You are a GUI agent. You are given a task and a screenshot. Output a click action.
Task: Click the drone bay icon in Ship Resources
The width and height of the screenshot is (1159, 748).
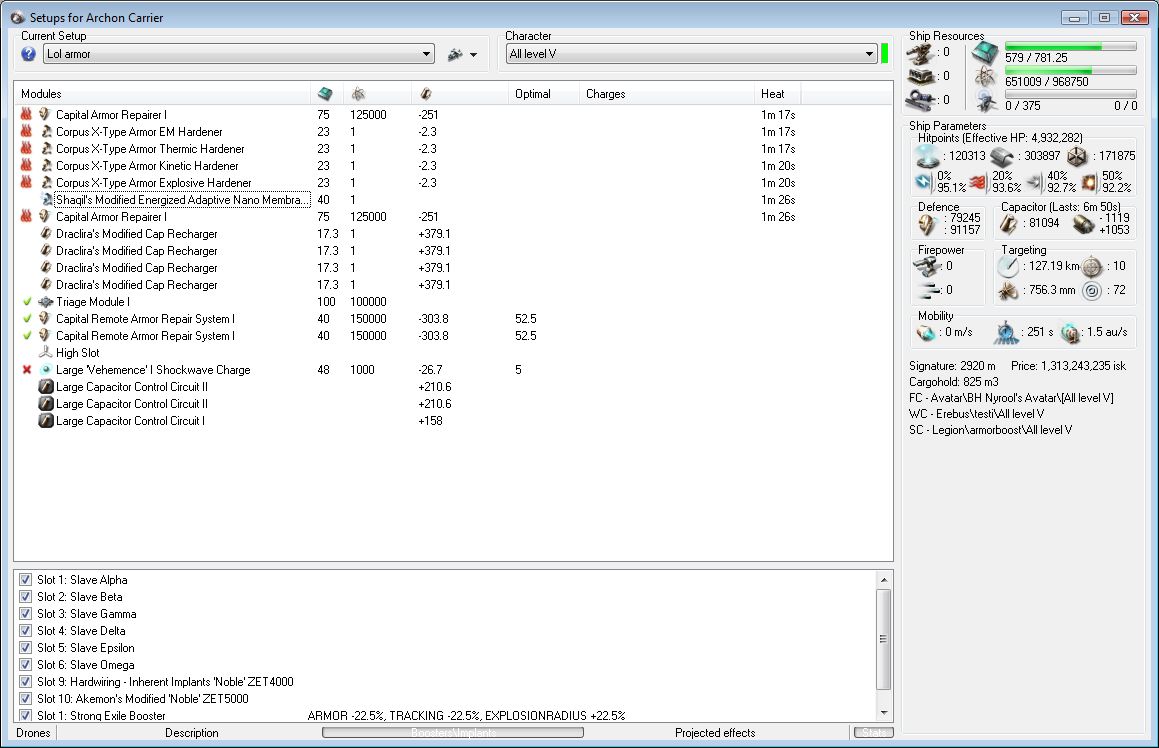pyautogui.click(x=986, y=101)
